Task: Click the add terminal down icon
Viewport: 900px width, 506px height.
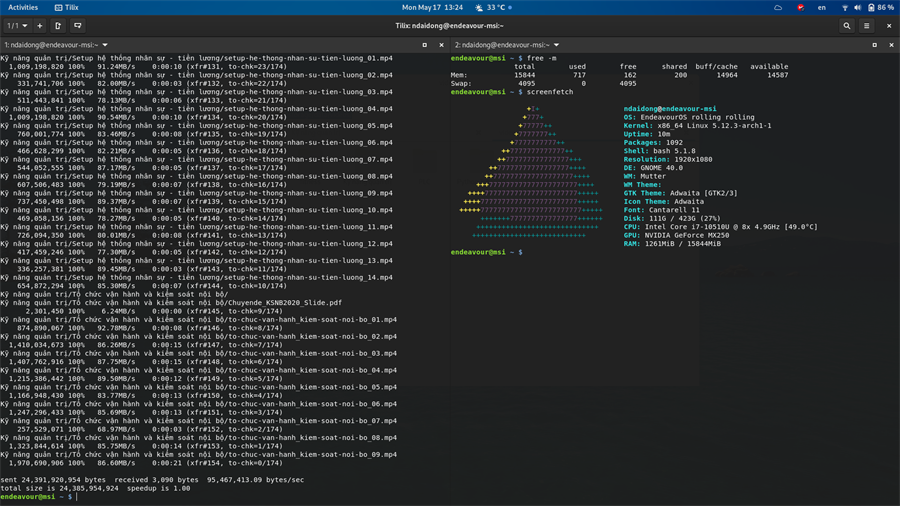Action: click(77, 26)
